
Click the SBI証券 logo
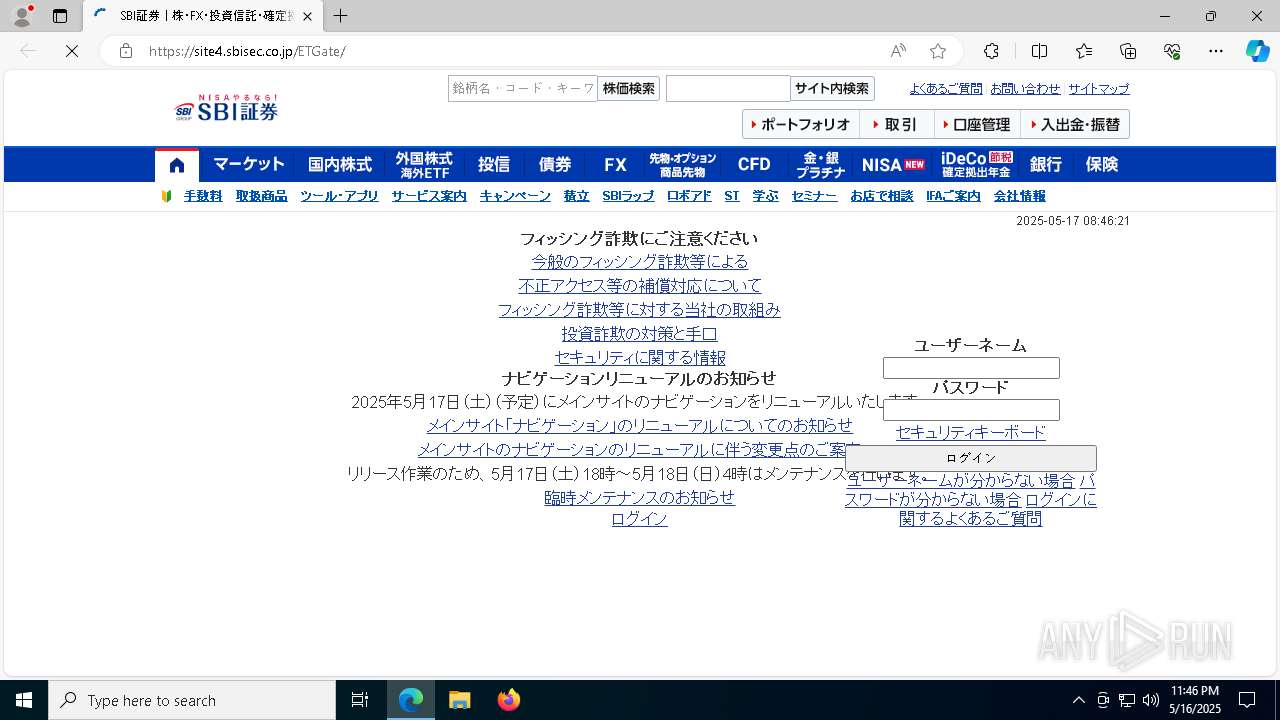(x=226, y=108)
